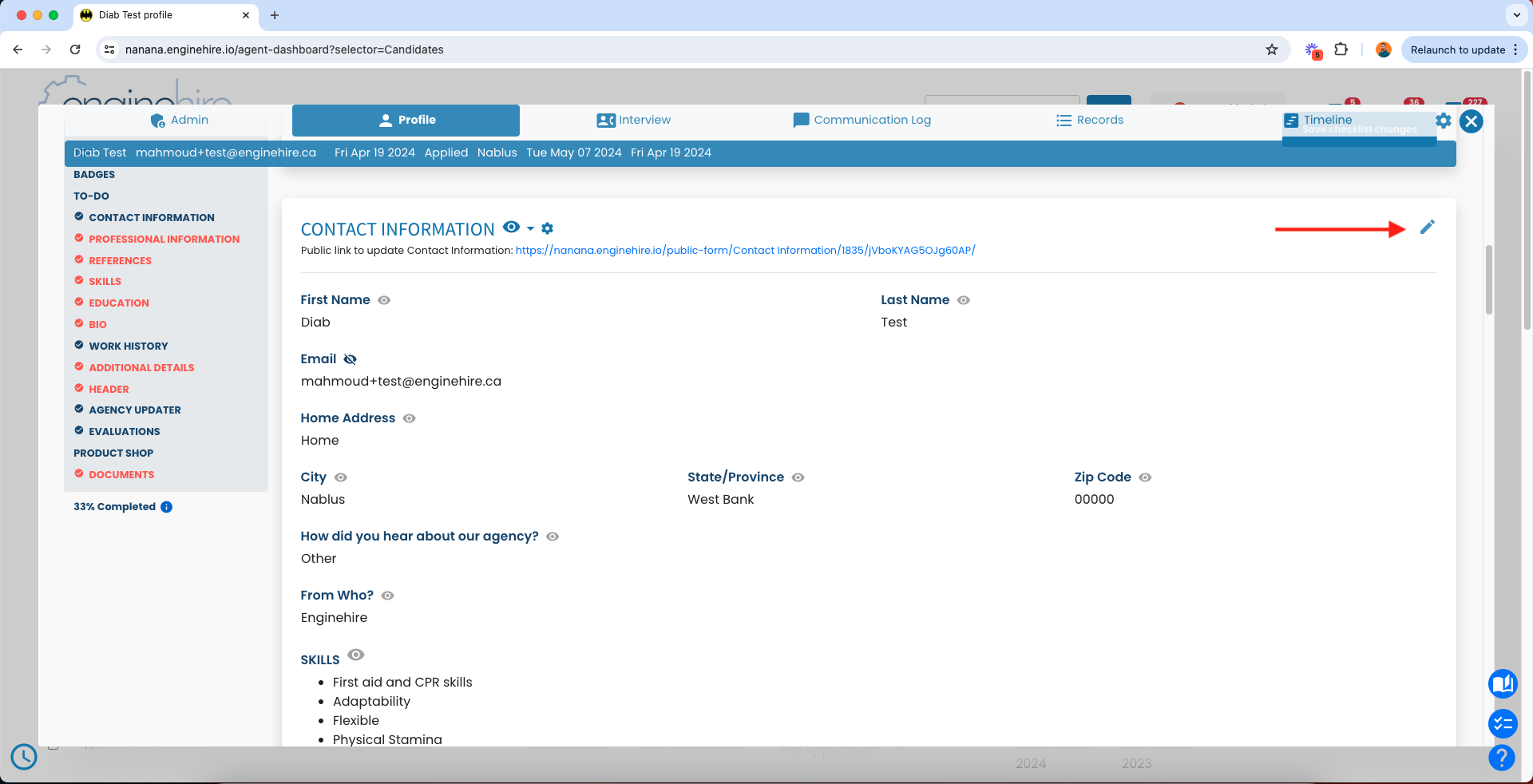Toggle First Name field visibility
This screenshot has width=1533, height=784.
tap(384, 300)
